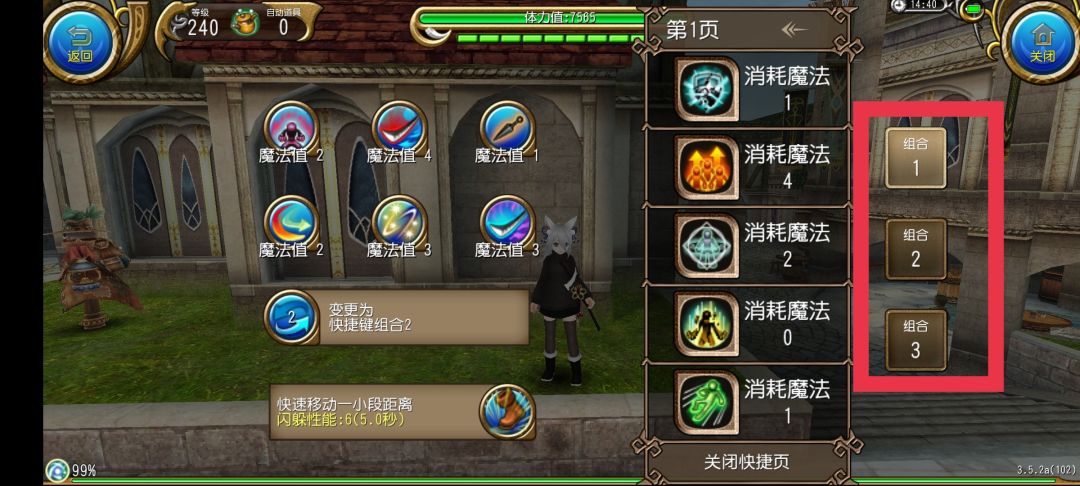Switch to shortcut 组合 1
This screenshot has width=1080, height=486.
[915, 158]
